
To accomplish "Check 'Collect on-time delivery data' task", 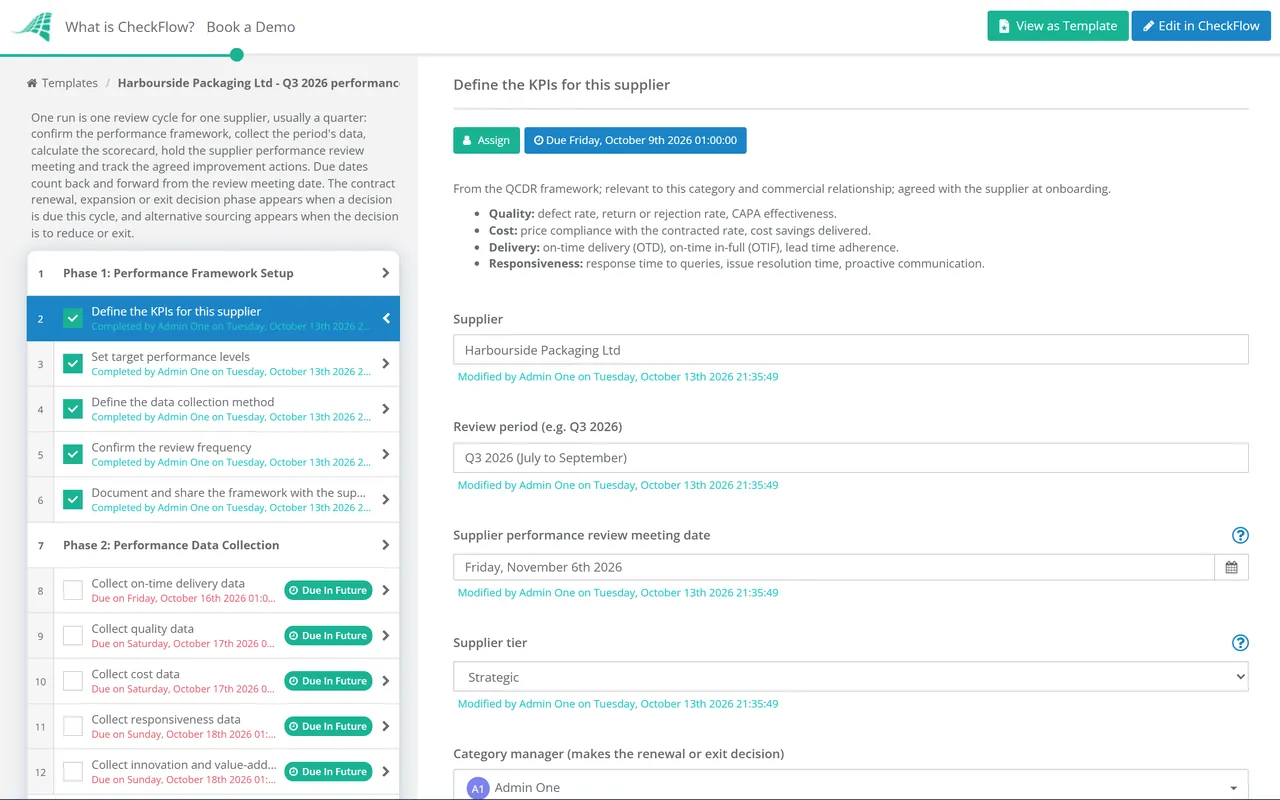I will tap(73, 590).
